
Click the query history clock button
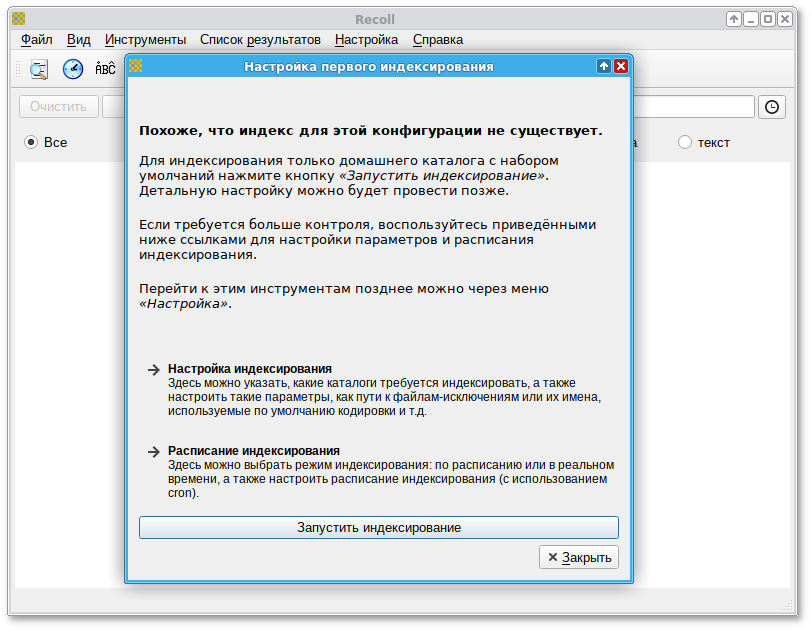click(x=772, y=107)
